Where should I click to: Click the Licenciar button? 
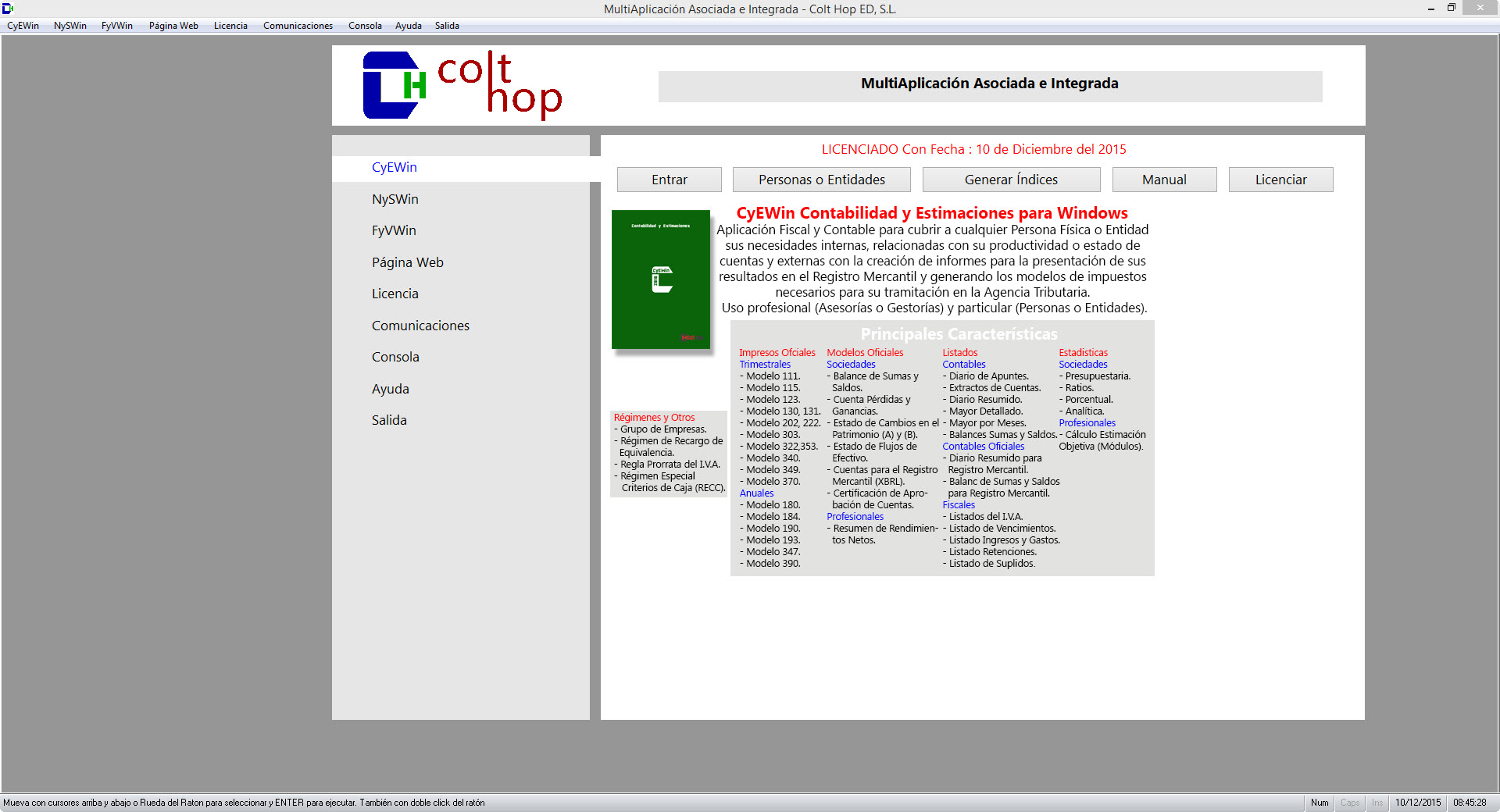tap(1280, 180)
